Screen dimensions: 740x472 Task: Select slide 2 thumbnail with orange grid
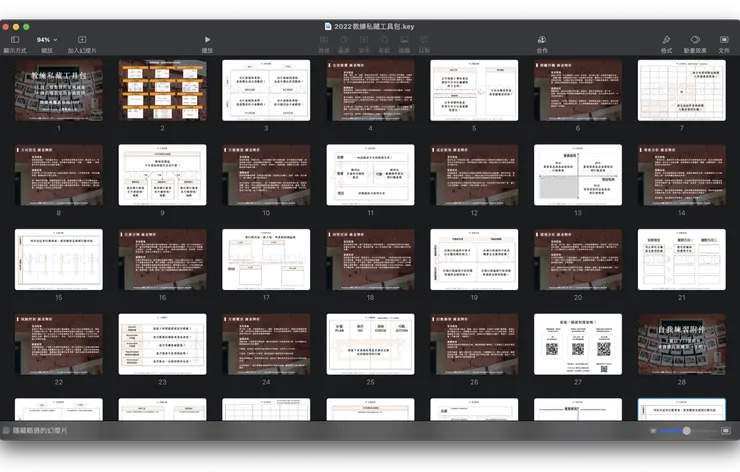coord(162,90)
